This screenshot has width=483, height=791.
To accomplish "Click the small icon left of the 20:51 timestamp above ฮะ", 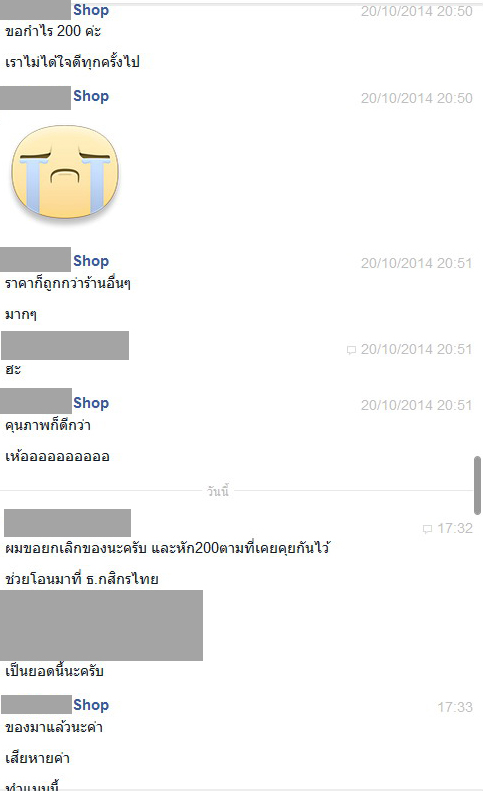I will tap(351, 350).
